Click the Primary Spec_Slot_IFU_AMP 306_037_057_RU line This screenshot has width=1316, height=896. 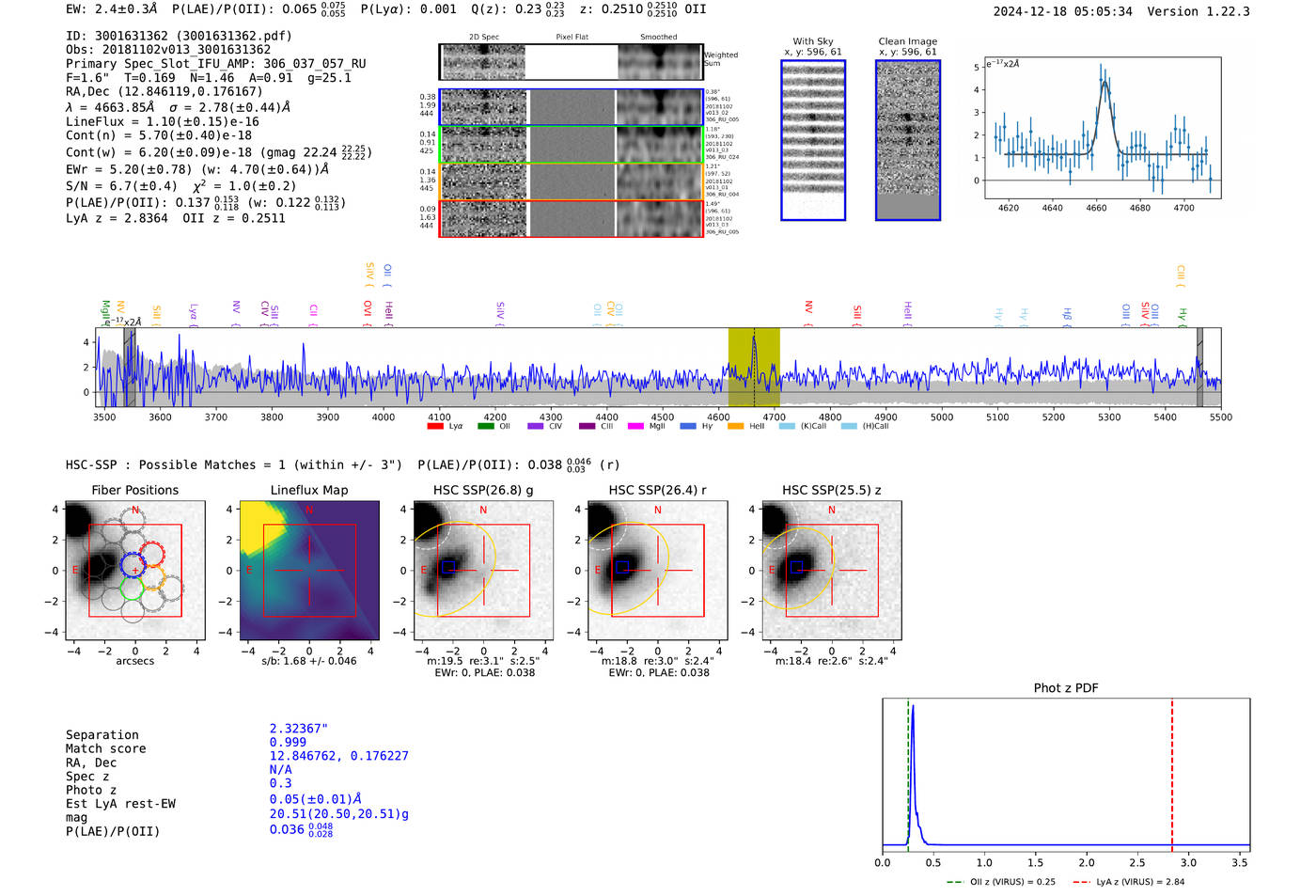[x=216, y=63]
